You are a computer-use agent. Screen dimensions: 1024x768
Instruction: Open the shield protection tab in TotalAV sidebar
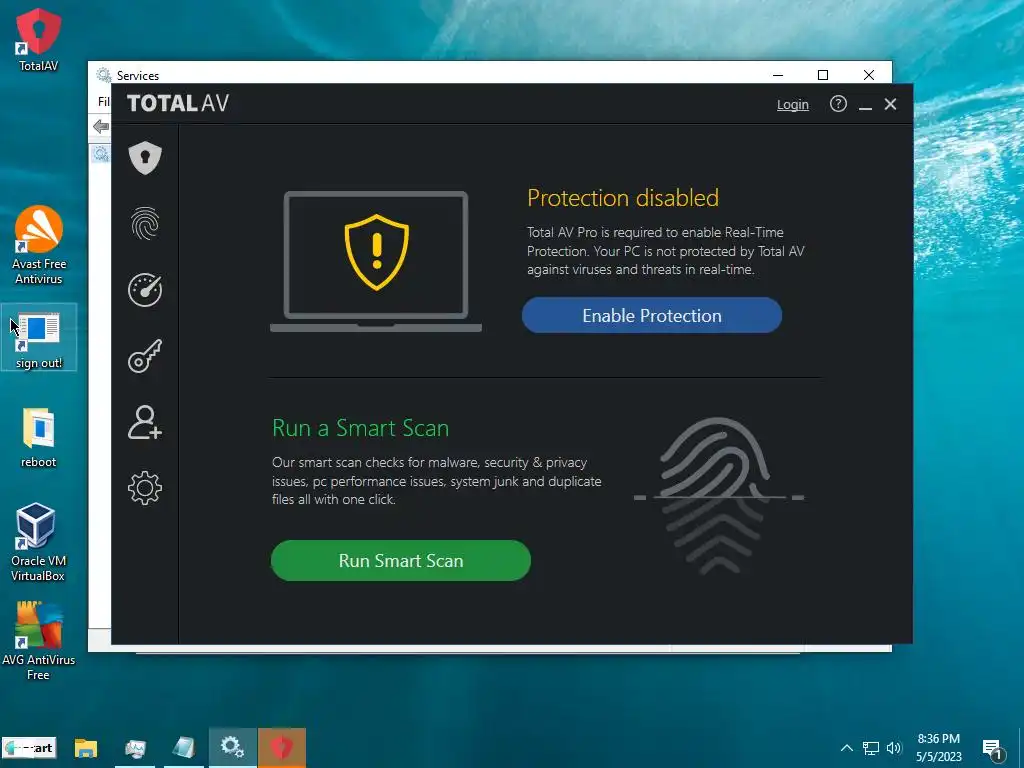[x=145, y=157]
